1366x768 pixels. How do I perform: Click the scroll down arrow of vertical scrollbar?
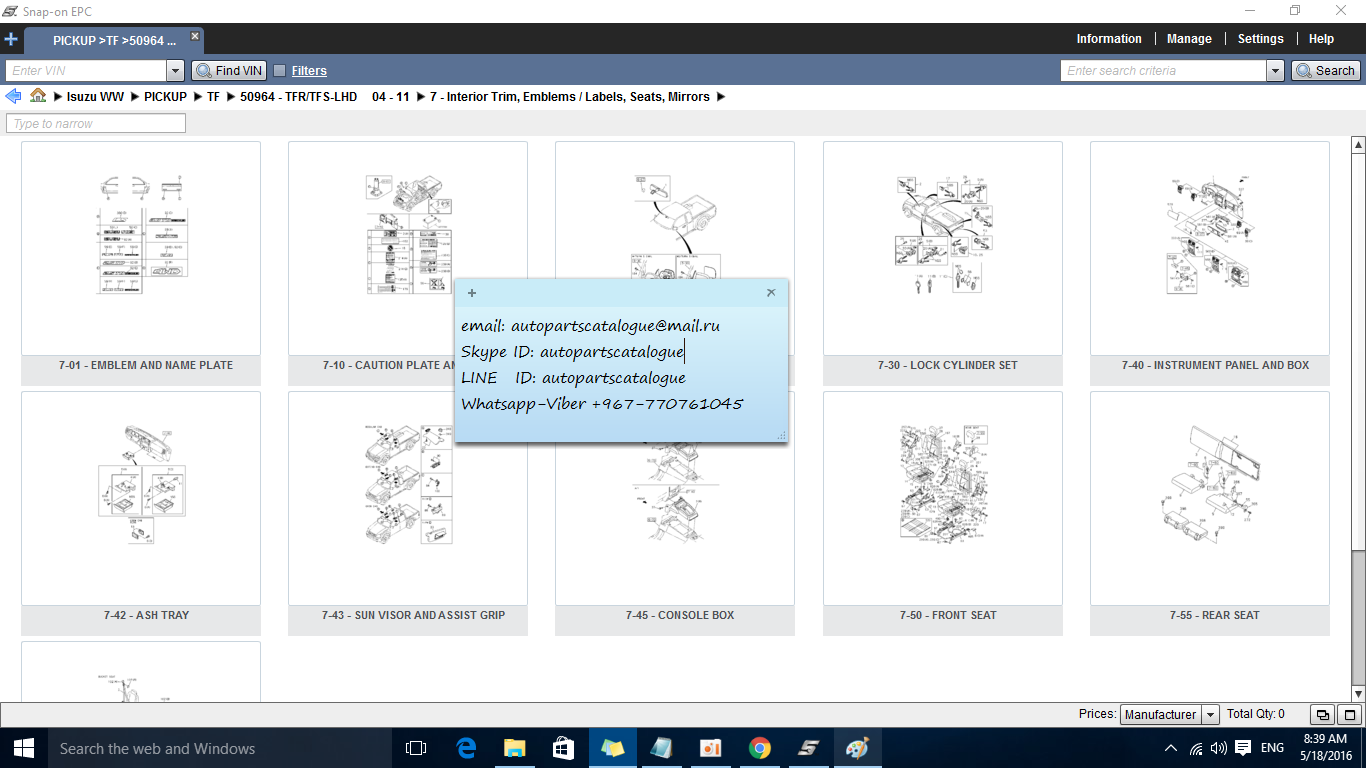tap(1358, 693)
